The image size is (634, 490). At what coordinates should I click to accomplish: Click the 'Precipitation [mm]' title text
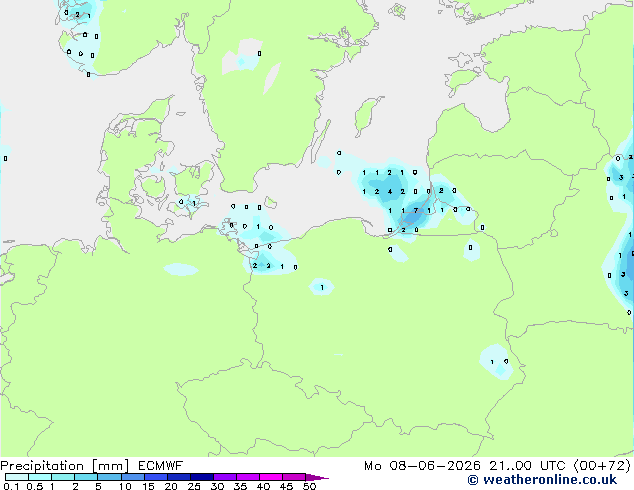point(65,466)
